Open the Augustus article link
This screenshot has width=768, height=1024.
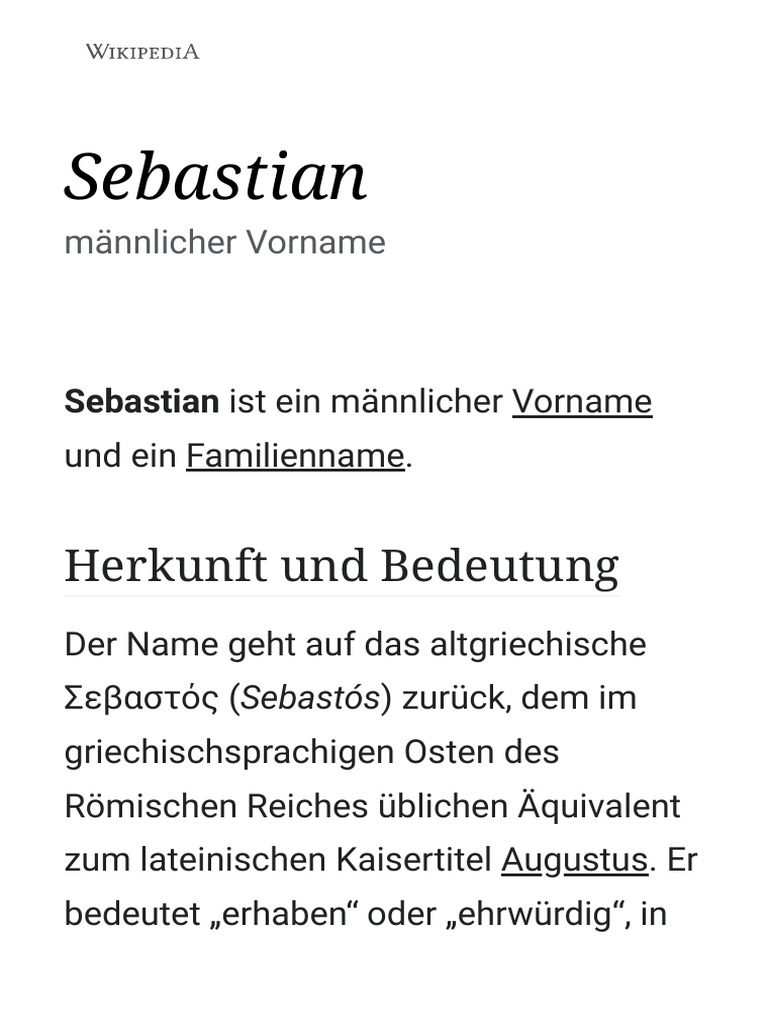(574, 860)
